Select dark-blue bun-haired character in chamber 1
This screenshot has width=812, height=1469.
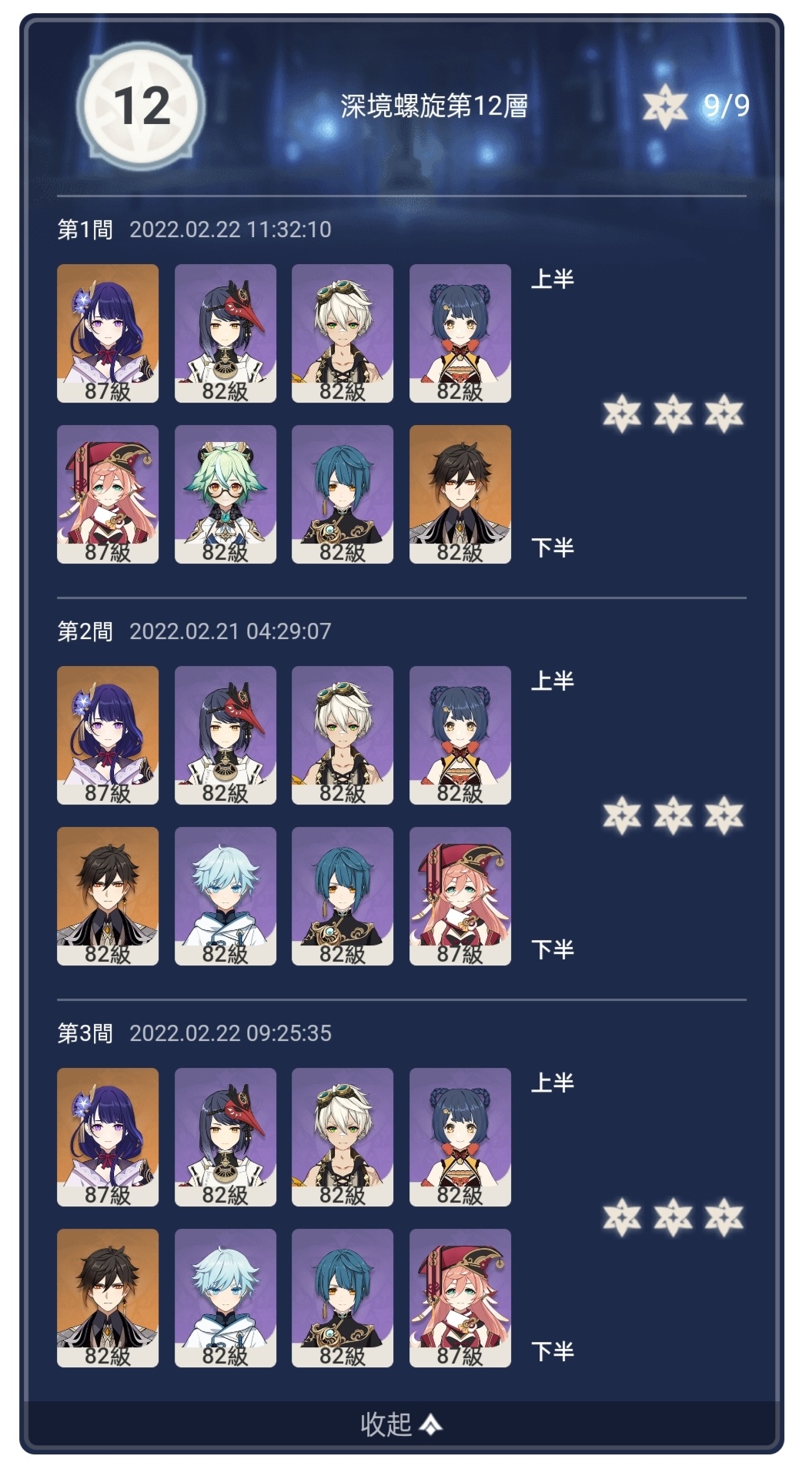click(460, 333)
